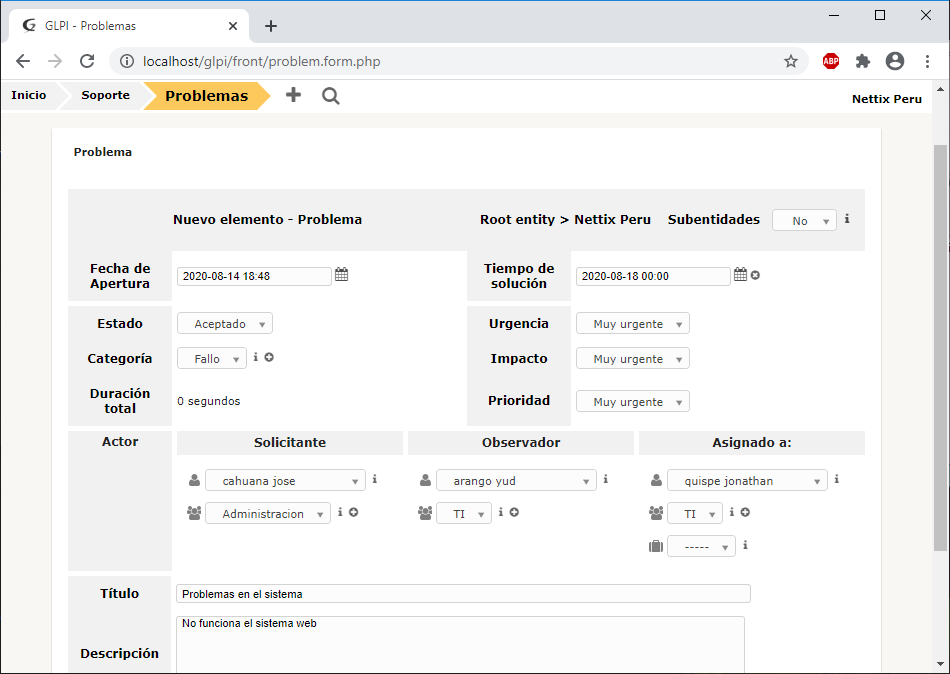Bookmark this page with star icon

point(791,61)
